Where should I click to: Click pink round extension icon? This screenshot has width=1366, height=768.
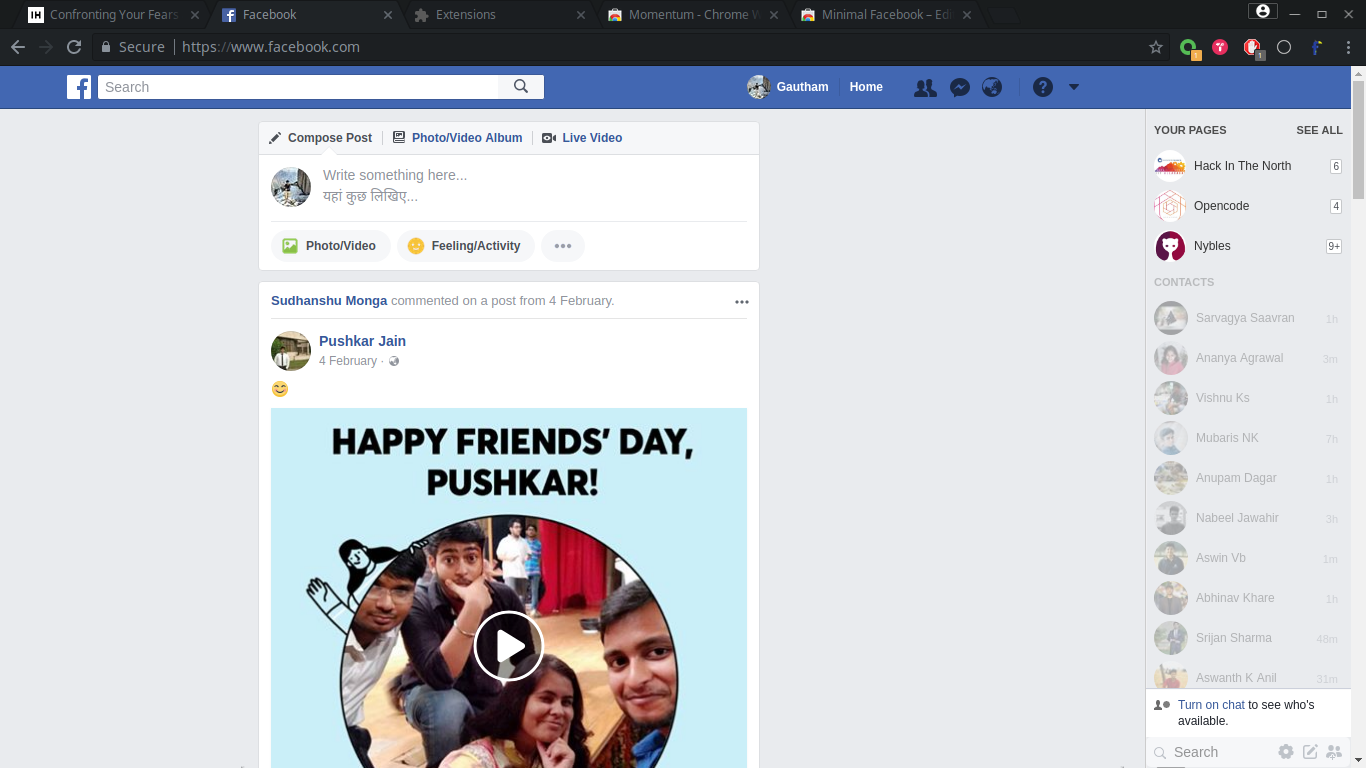(1220, 47)
